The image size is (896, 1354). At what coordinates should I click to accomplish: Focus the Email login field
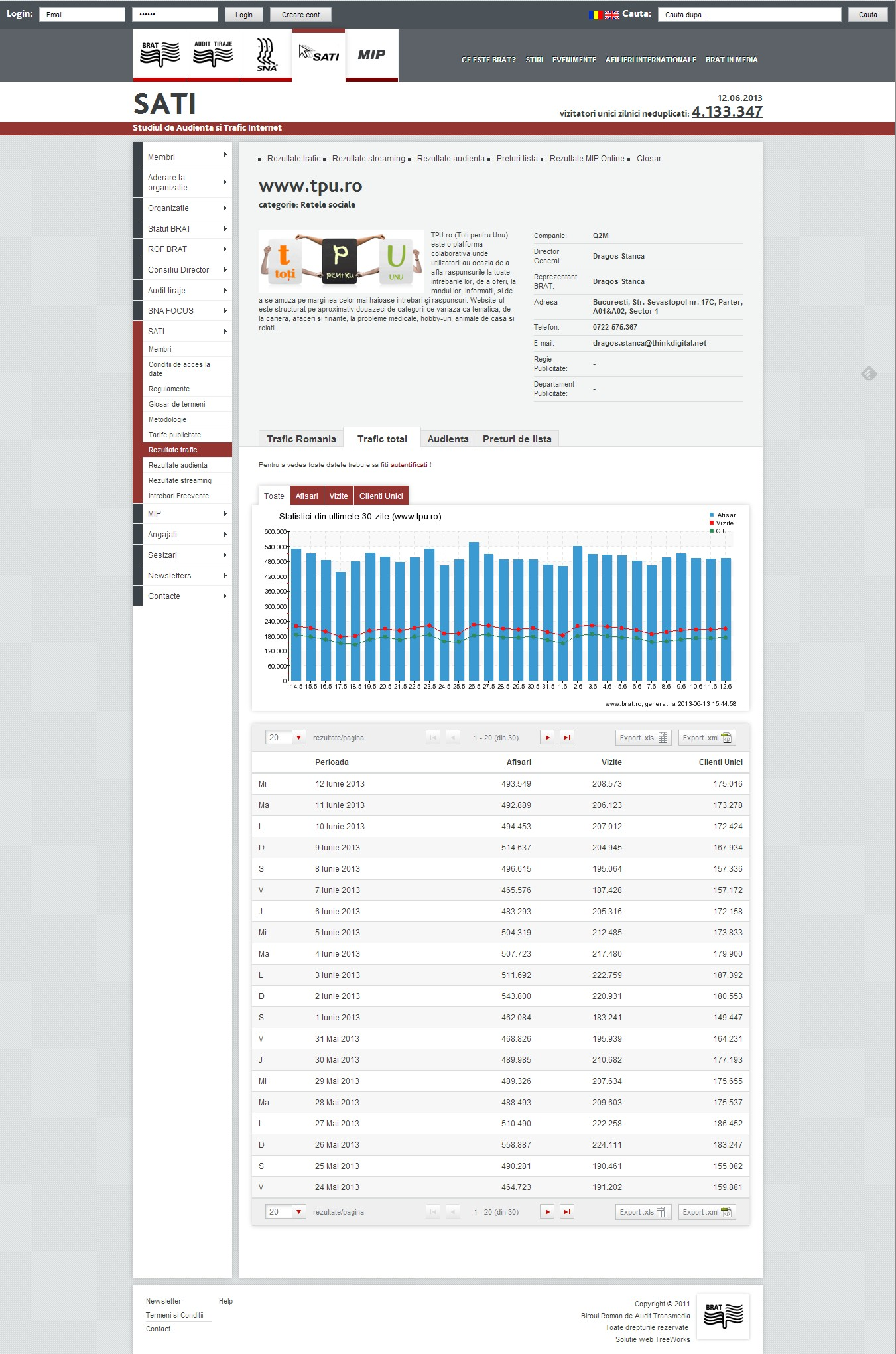click(x=82, y=15)
